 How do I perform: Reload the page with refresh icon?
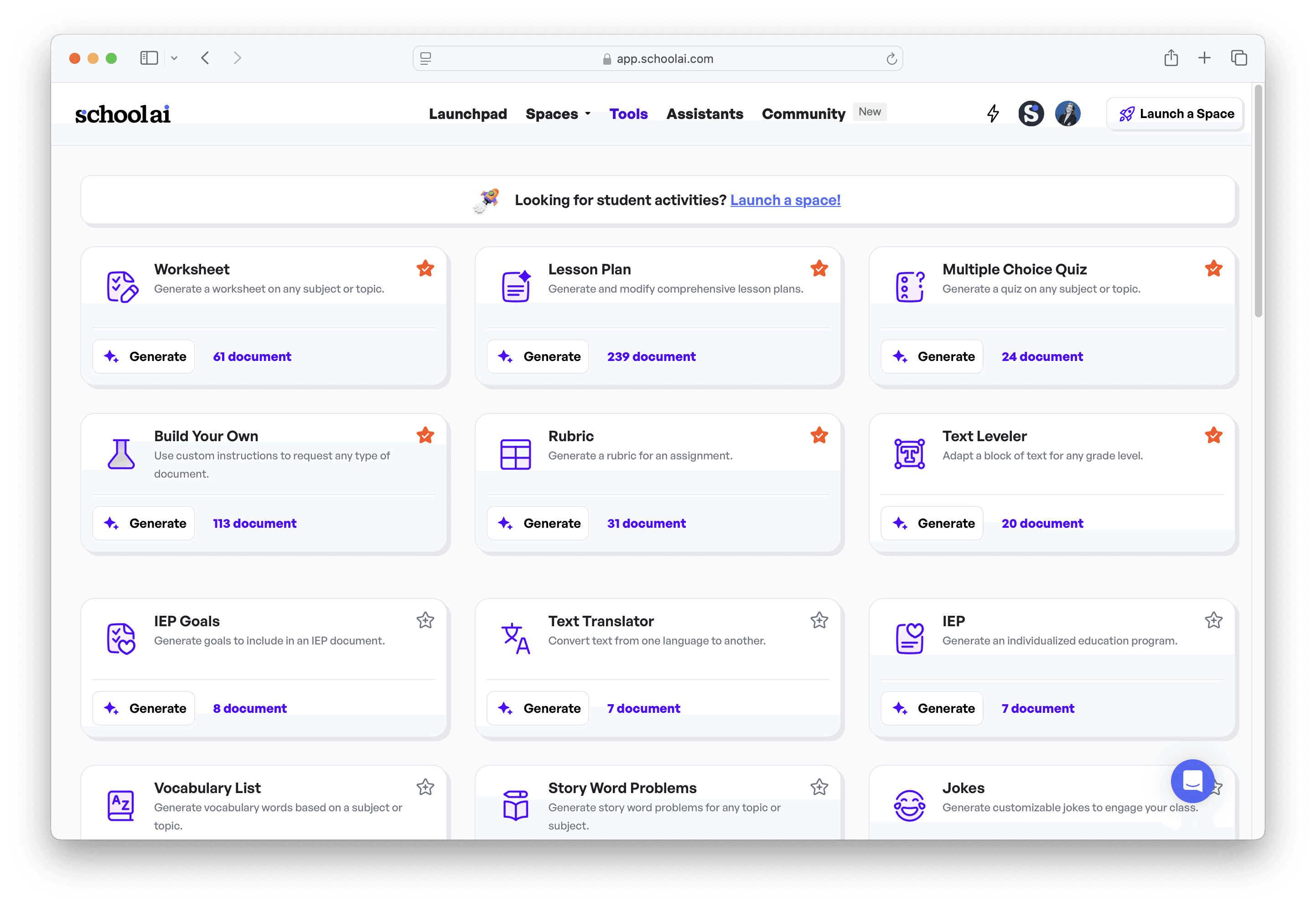coord(891,59)
